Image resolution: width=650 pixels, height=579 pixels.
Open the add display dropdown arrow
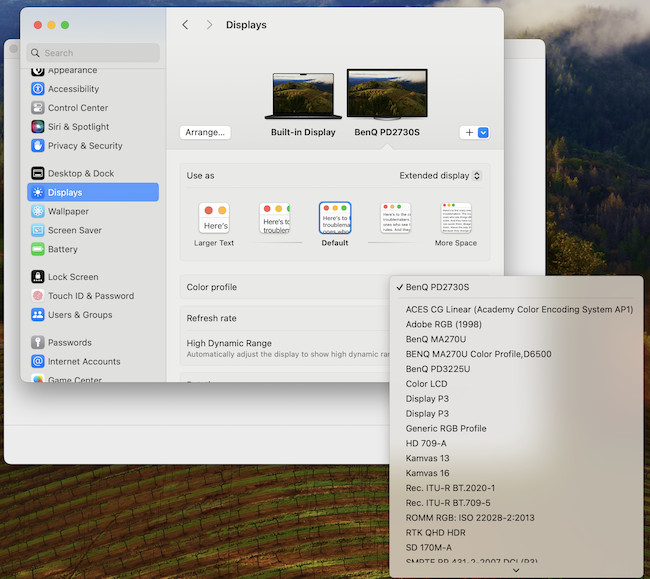tap(483, 133)
